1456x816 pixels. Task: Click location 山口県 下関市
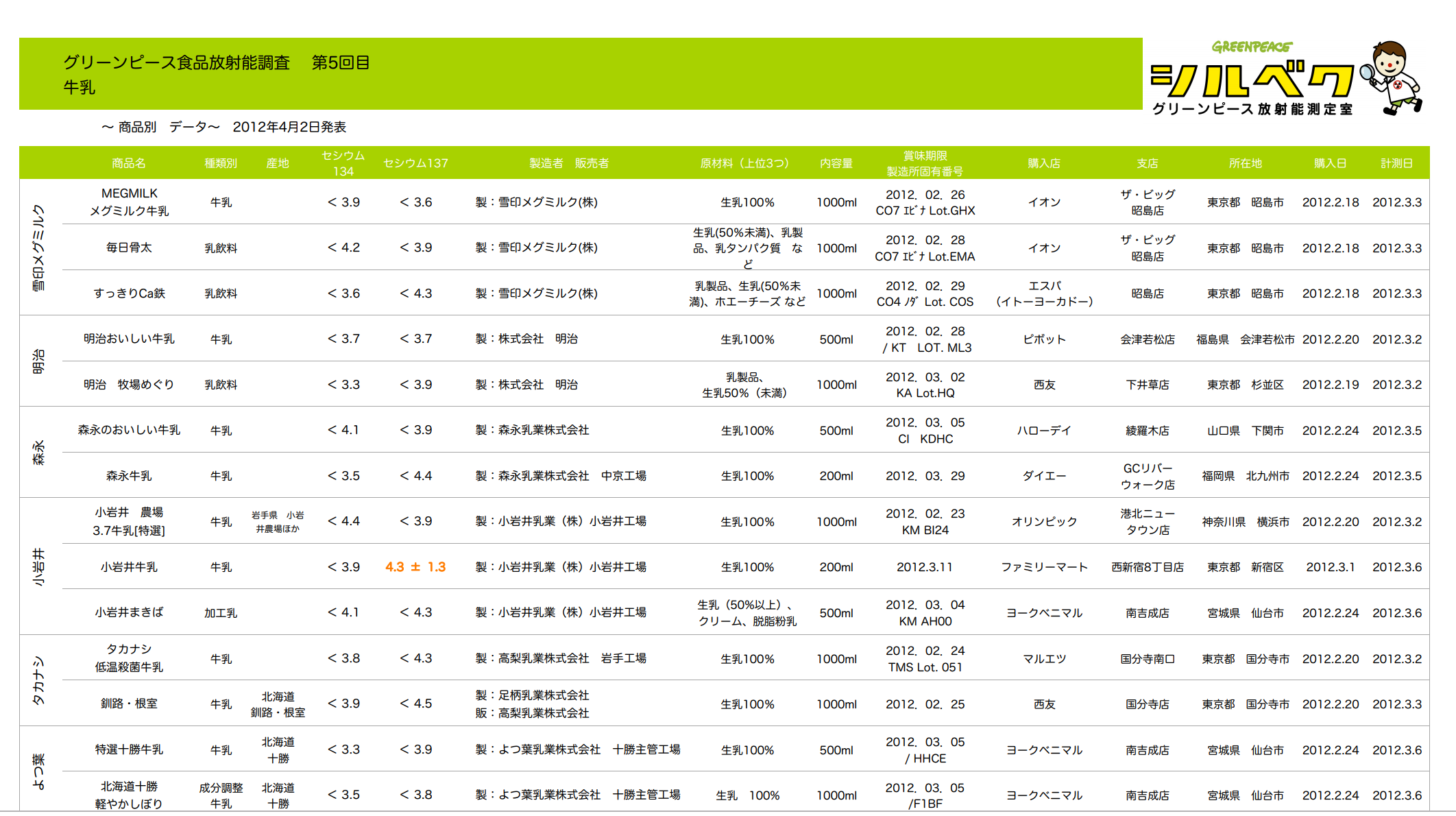point(1246,431)
